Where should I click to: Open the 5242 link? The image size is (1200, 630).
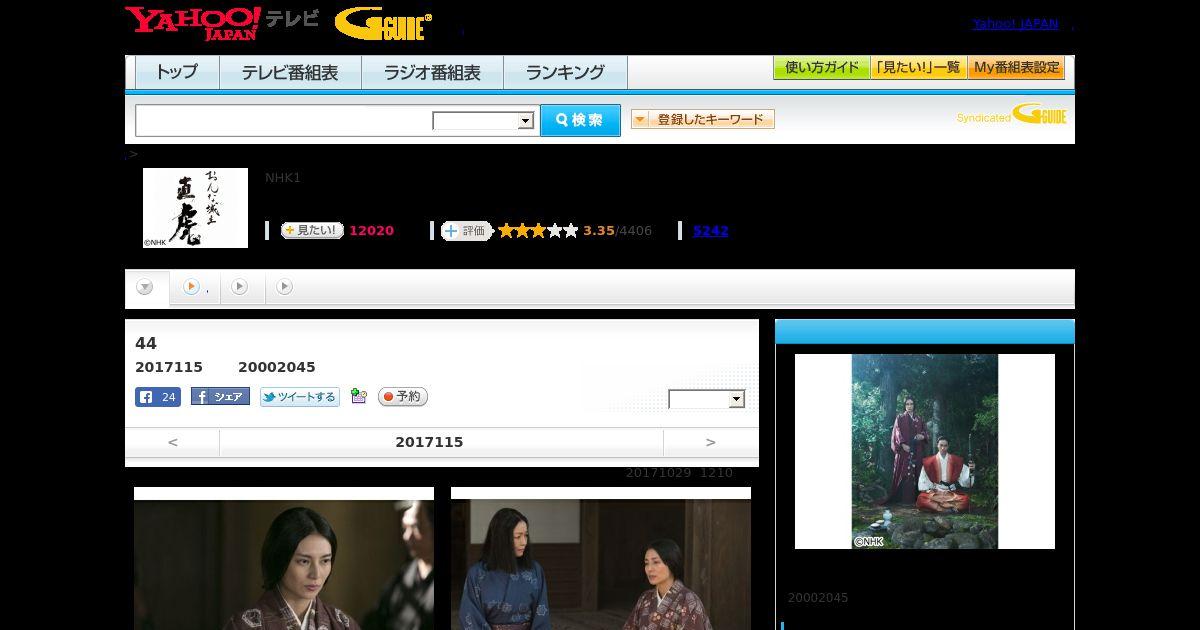pyautogui.click(x=711, y=231)
